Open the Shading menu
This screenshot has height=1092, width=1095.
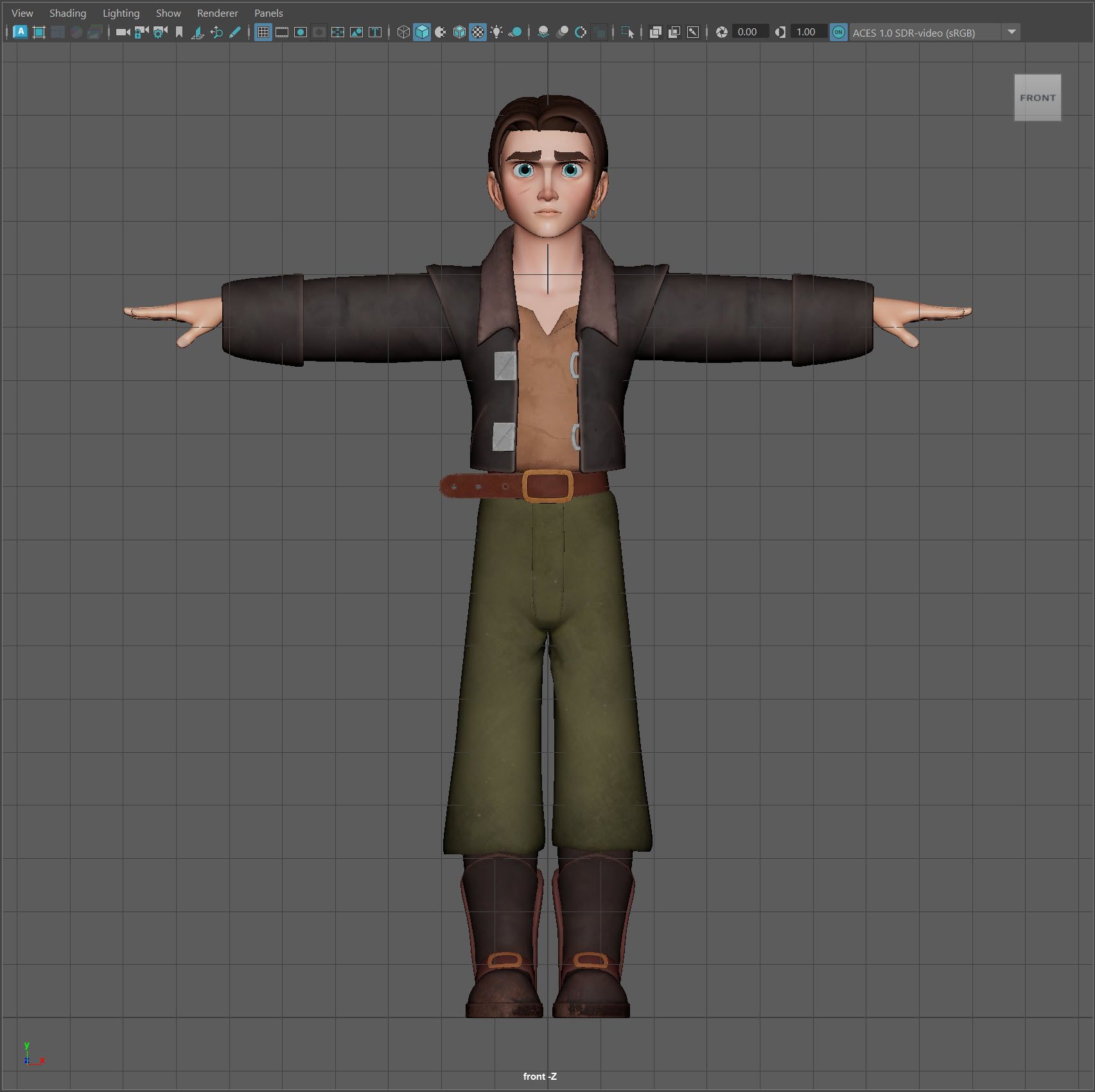point(67,13)
